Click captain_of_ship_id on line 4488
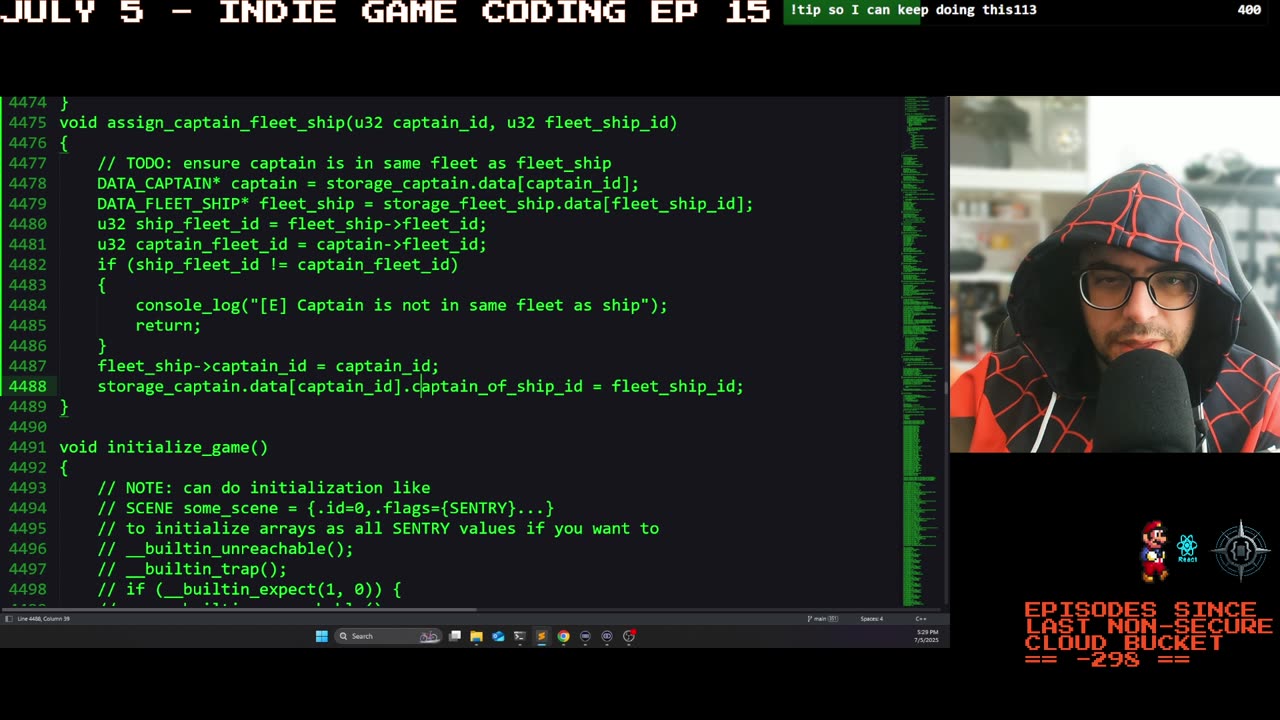Viewport: 1280px width, 720px height. click(497, 386)
